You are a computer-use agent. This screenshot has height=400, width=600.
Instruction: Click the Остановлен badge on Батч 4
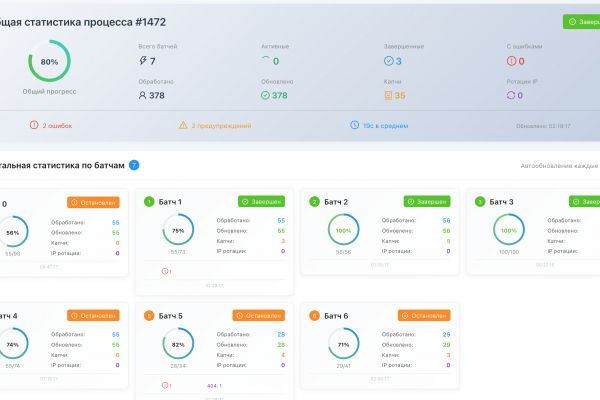[x=93, y=315]
